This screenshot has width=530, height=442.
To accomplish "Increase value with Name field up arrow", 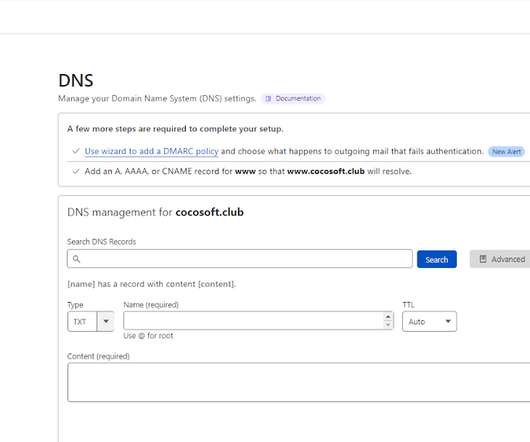I will click(388, 317).
